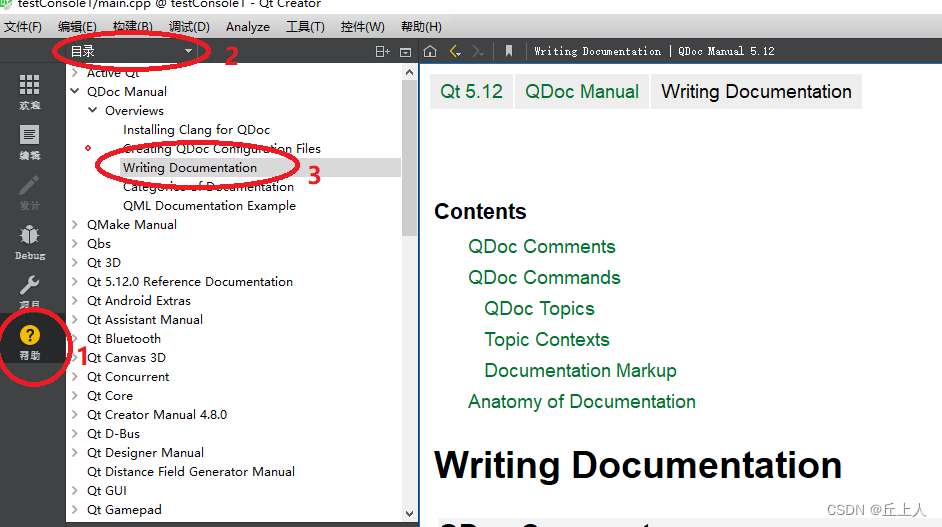Open the 编辑(E) menu
The width and height of the screenshot is (942, 527).
coord(77,26)
